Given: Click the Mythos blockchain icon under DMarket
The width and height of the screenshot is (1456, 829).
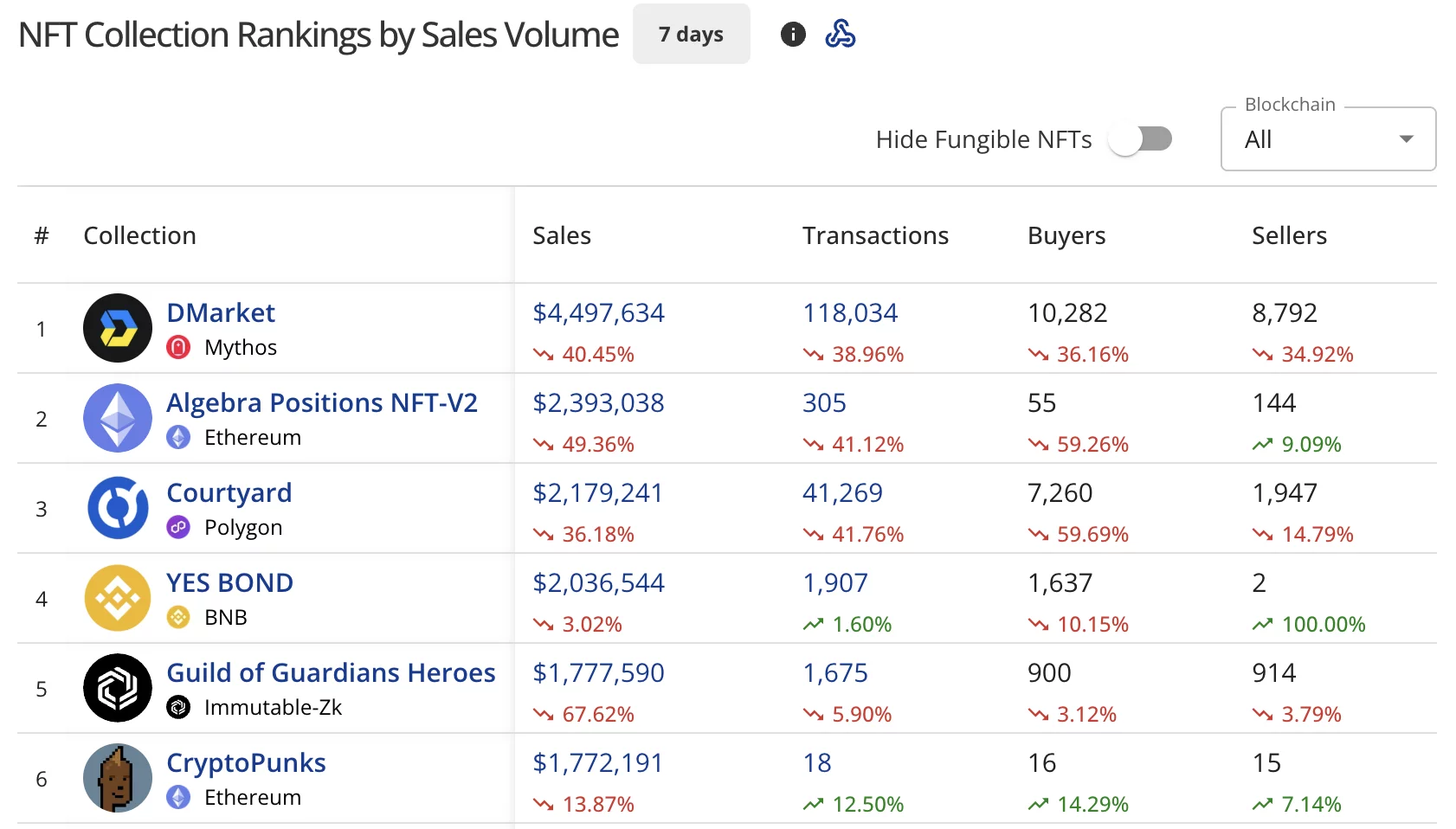Looking at the screenshot, I should coord(179,347).
